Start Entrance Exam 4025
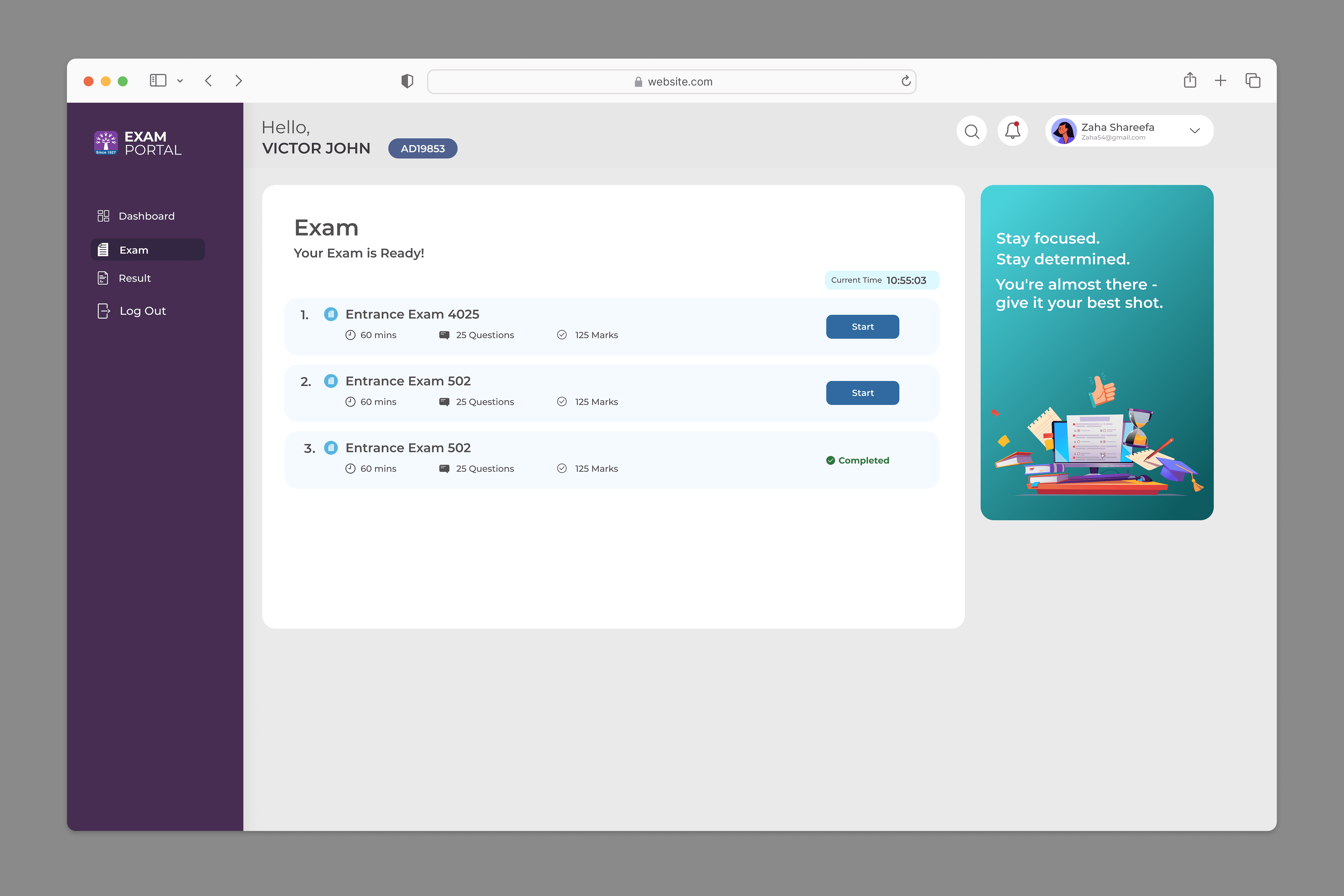Viewport: 1344px width, 896px height. pos(862,326)
